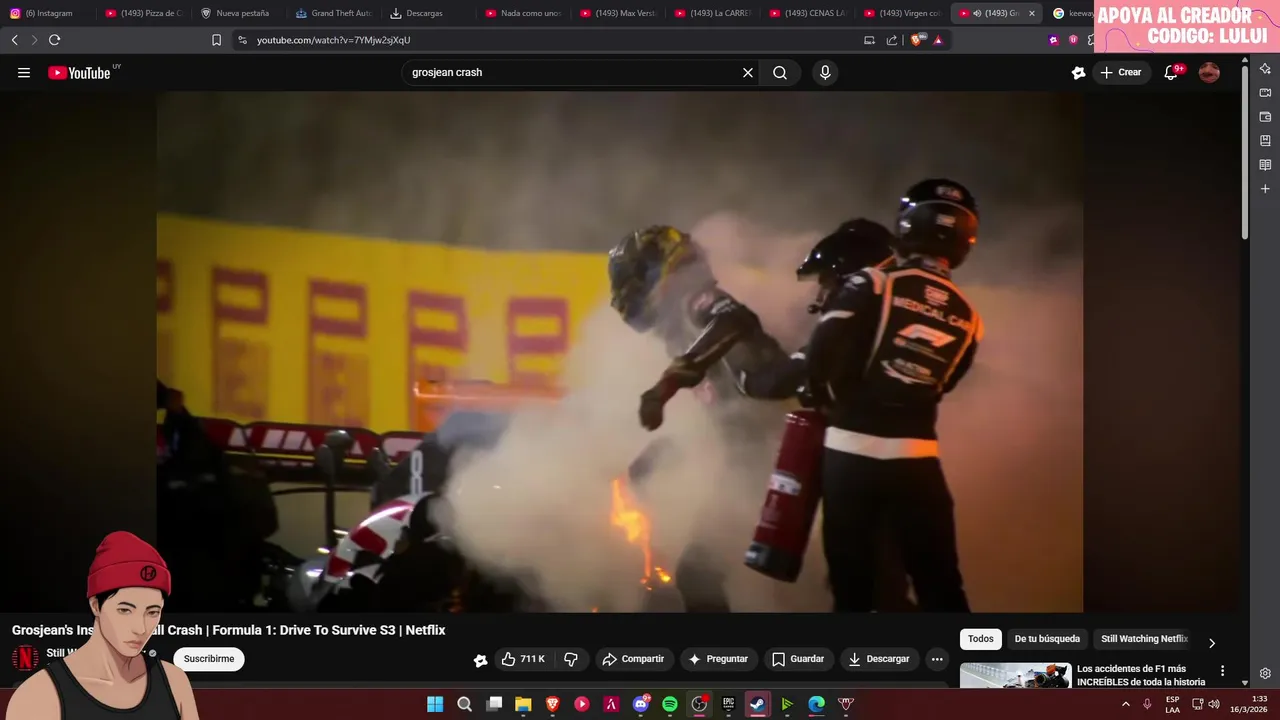This screenshot has height=720, width=1280.
Task: Open the Brave sidebar Leo AI icon
Action: (1265, 69)
